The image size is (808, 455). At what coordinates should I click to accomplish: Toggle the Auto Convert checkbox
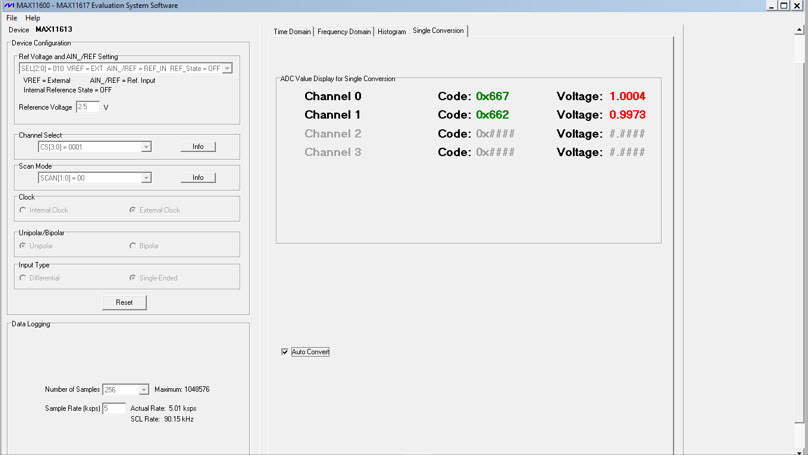click(x=284, y=352)
